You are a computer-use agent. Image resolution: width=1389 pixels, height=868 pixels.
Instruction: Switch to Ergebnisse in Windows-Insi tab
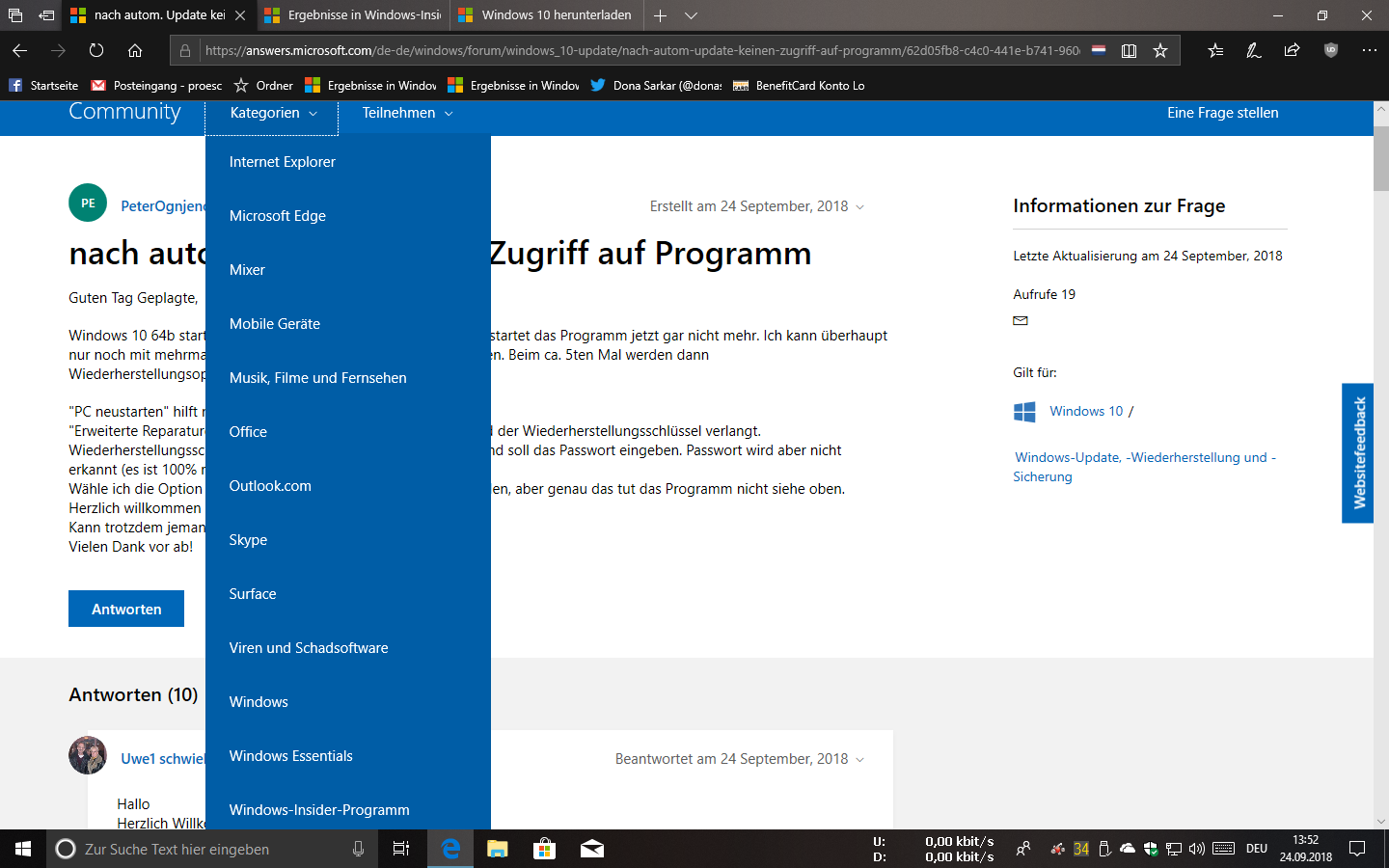pyautogui.click(x=353, y=15)
